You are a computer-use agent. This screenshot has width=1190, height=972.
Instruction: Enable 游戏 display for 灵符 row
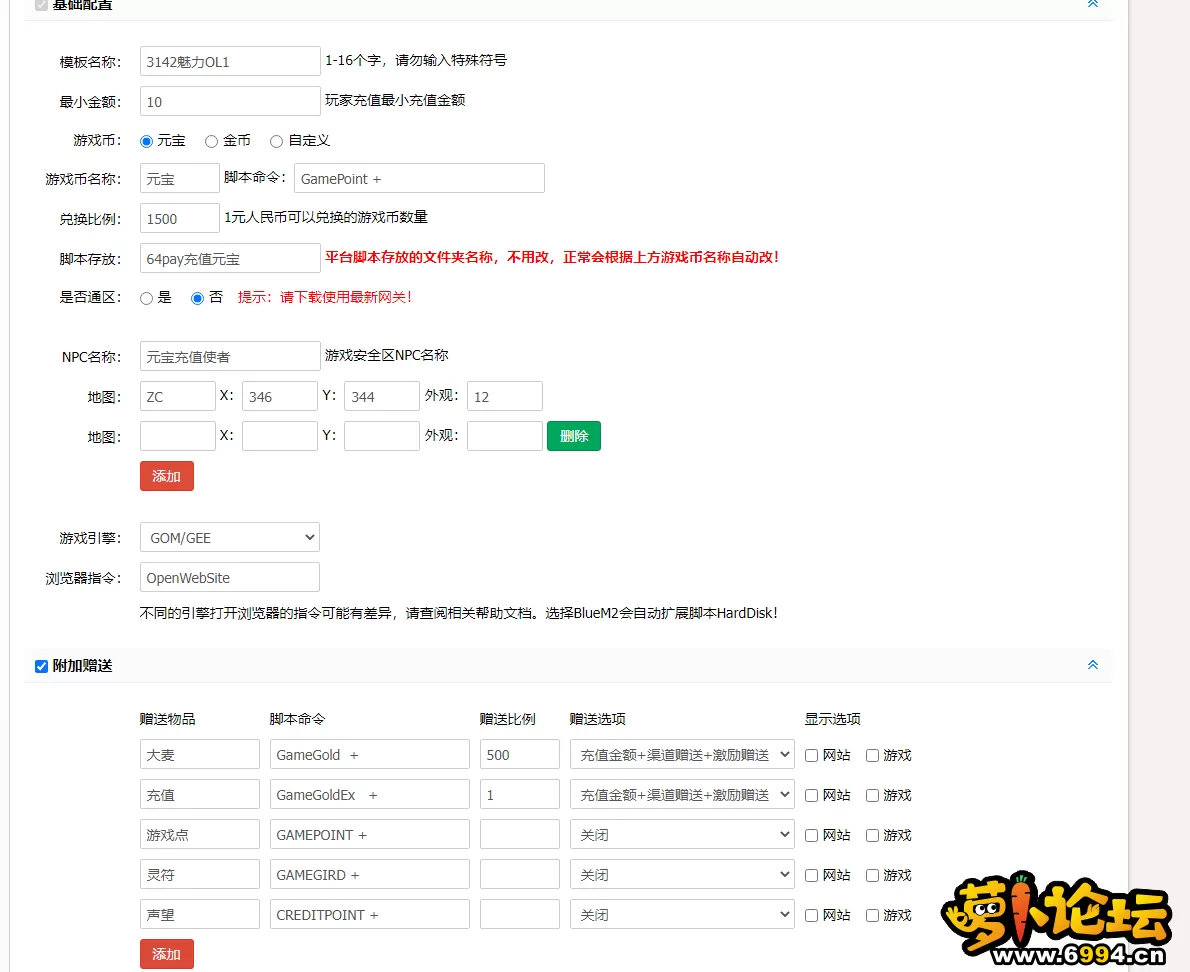(x=872, y=876)
